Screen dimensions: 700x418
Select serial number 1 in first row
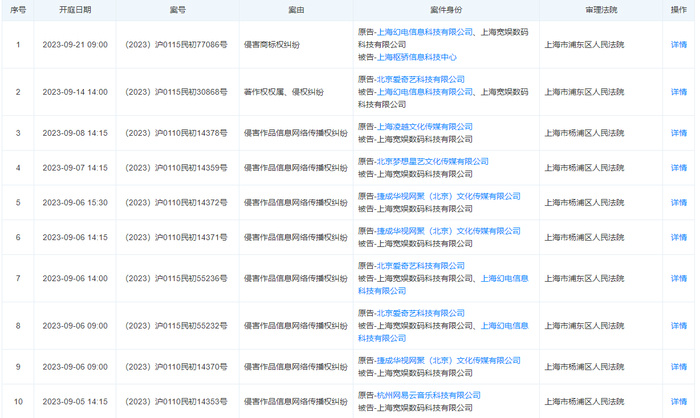(x=18, y=45)
